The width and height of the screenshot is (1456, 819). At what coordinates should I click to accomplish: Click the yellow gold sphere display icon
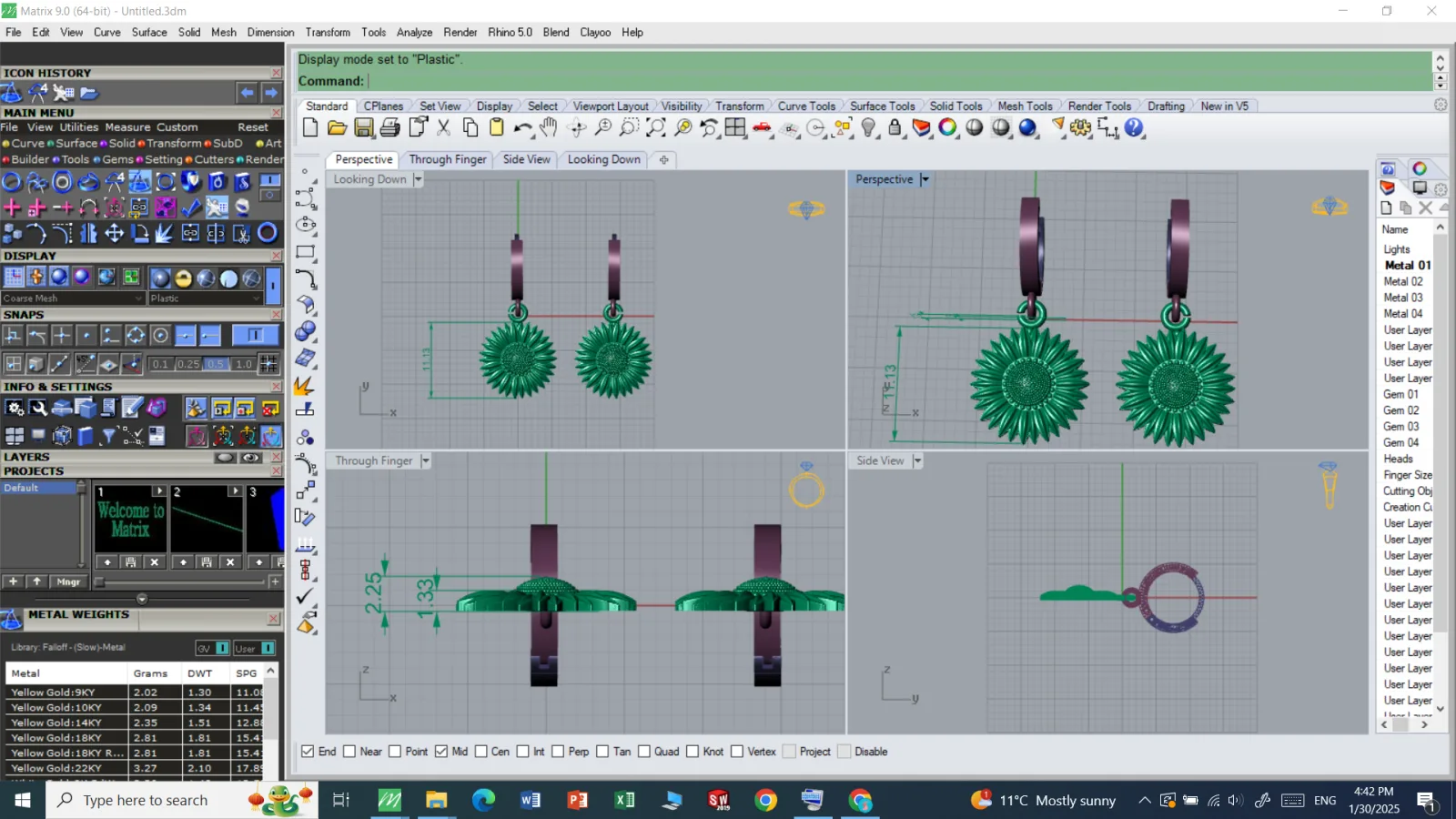183,278
